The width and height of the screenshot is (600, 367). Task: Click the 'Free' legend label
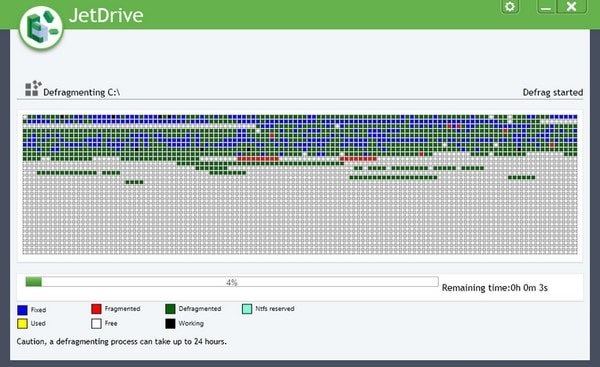click(x=111, y=323)
